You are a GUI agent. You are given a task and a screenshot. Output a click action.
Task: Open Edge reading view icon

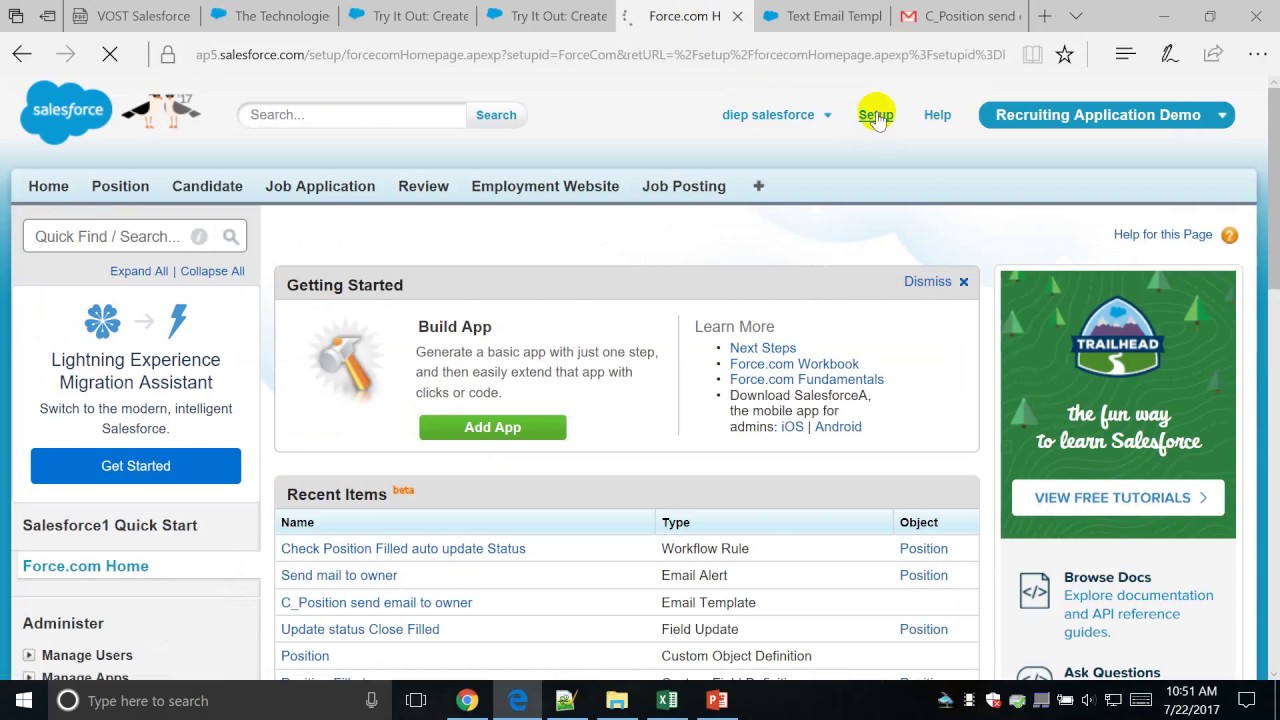1032,55
